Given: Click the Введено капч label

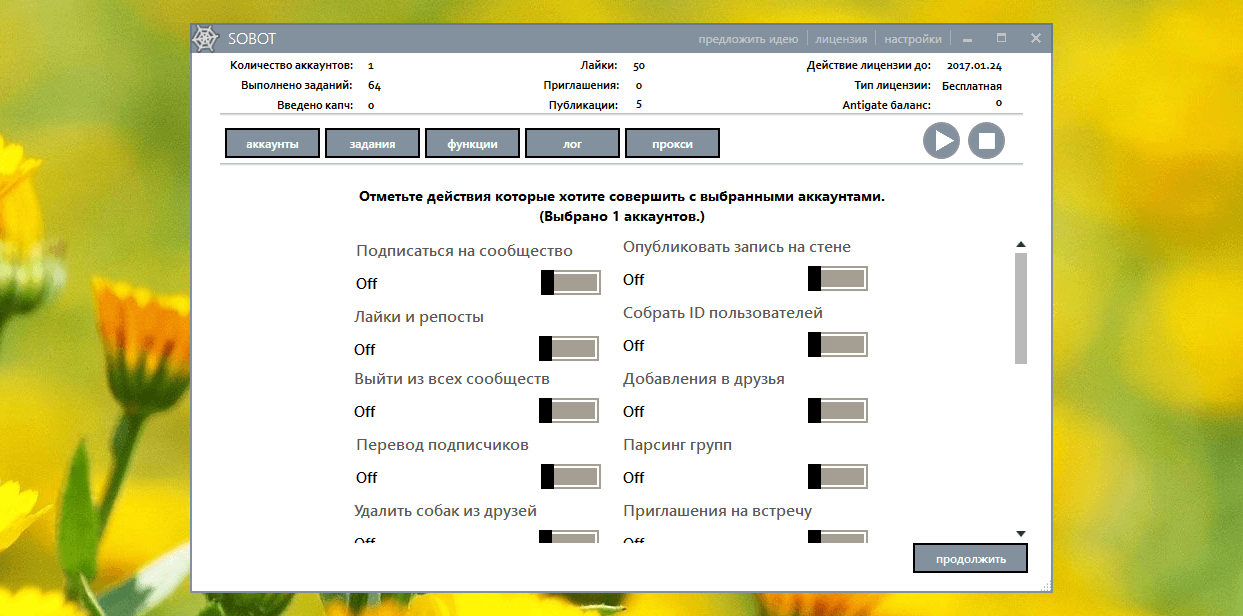Looking at the screenshot, I should click(315, 104).
